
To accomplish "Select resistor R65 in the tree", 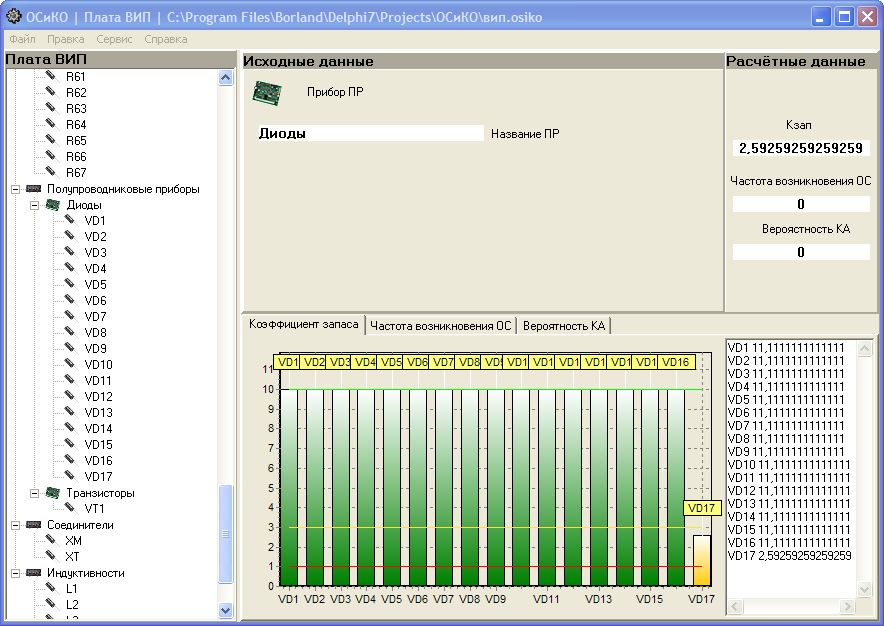I will [76, 140].
